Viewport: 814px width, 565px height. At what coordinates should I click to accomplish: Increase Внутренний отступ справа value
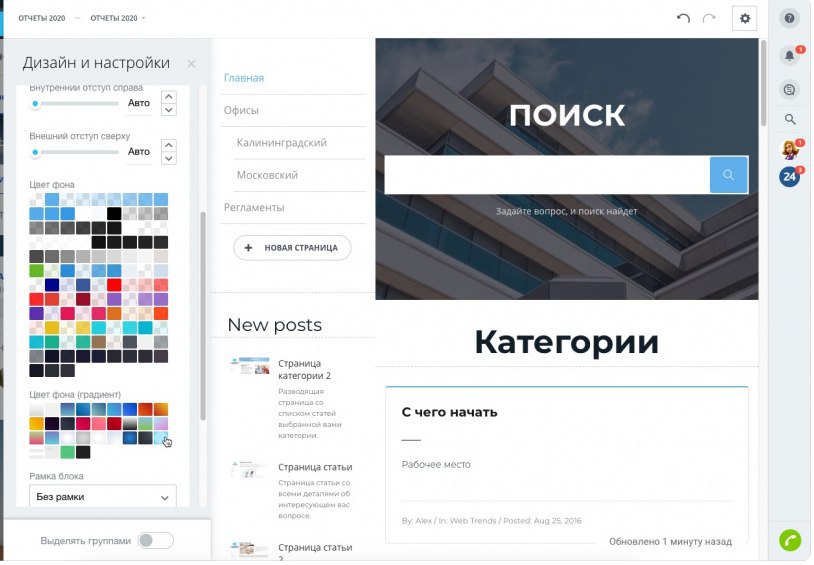(x=169, y=97)
